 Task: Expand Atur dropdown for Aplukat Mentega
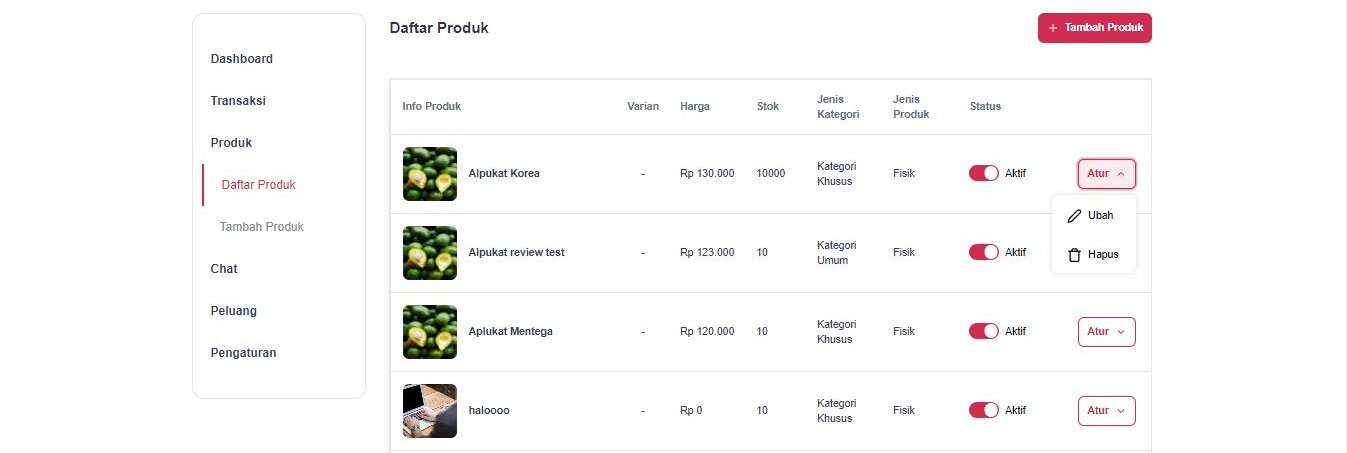click(1106, 332)
